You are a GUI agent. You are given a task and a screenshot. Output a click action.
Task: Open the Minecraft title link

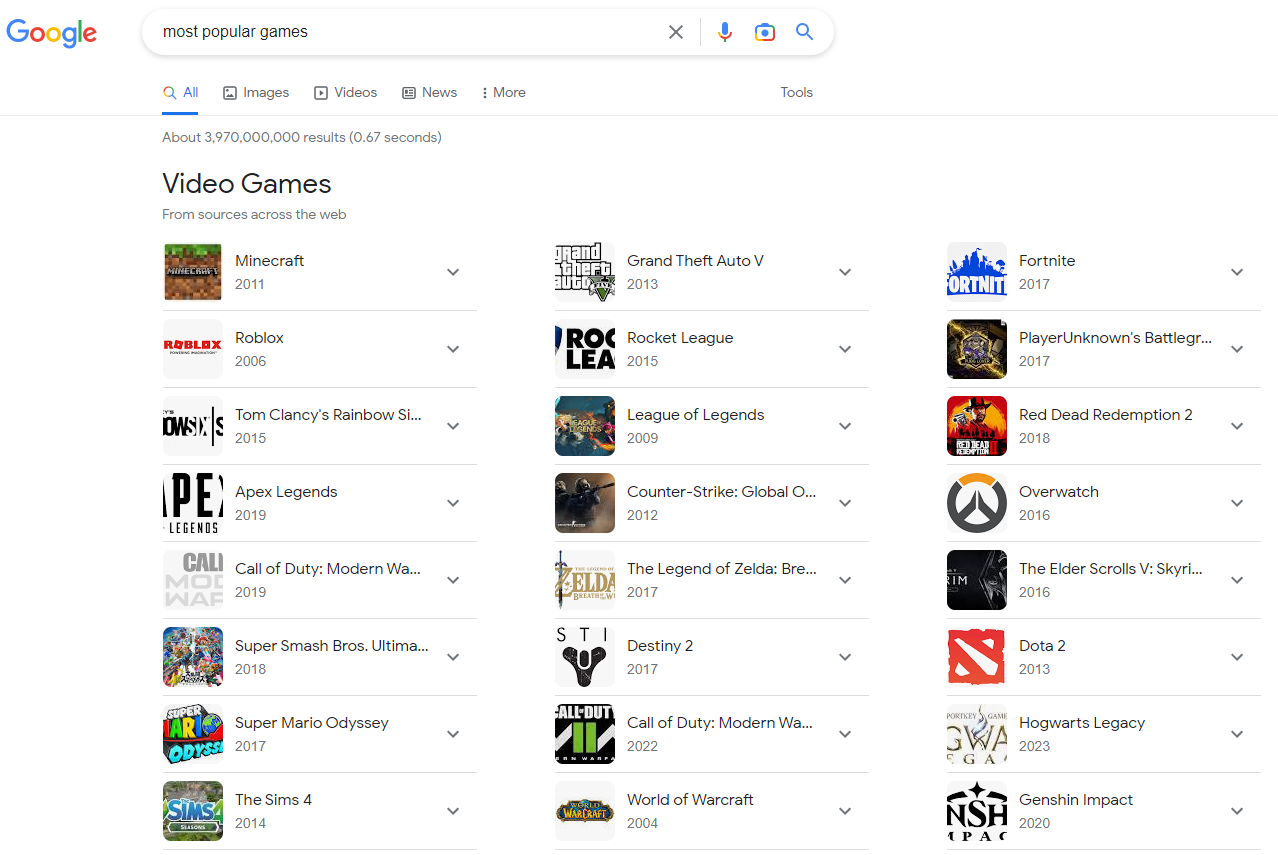click(x=269, y=260)
